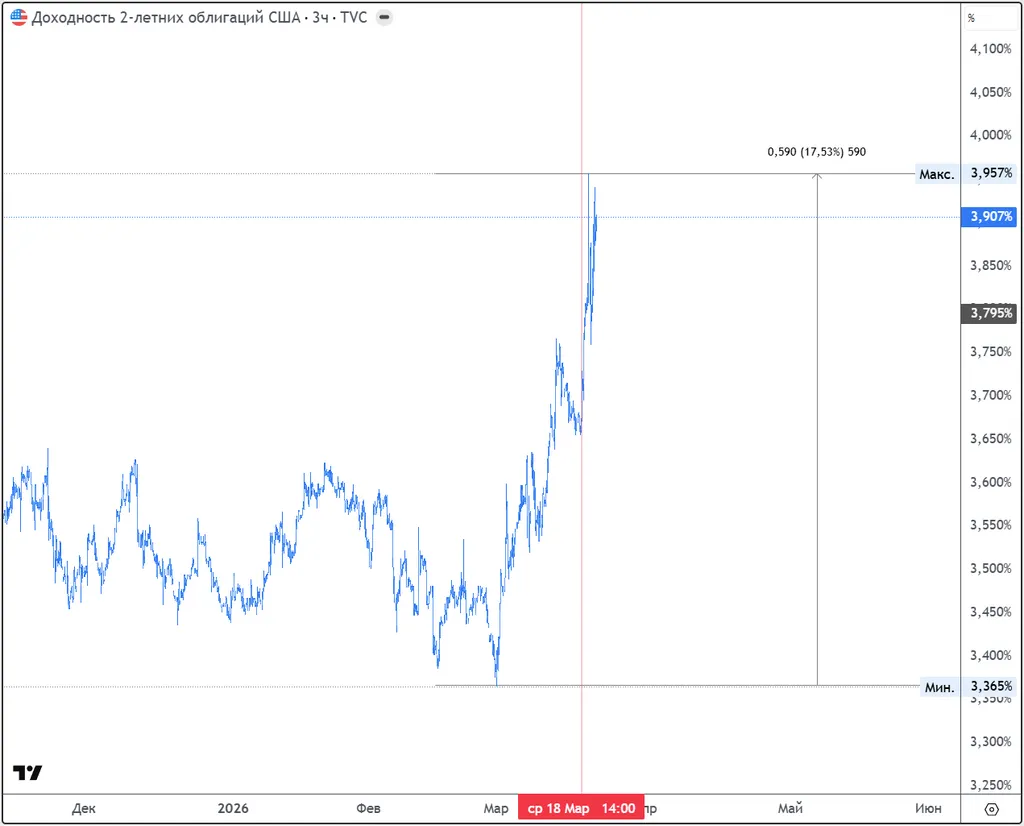Click the Май label on time axis
1024x826 pixels.
(x=790, y=808)
